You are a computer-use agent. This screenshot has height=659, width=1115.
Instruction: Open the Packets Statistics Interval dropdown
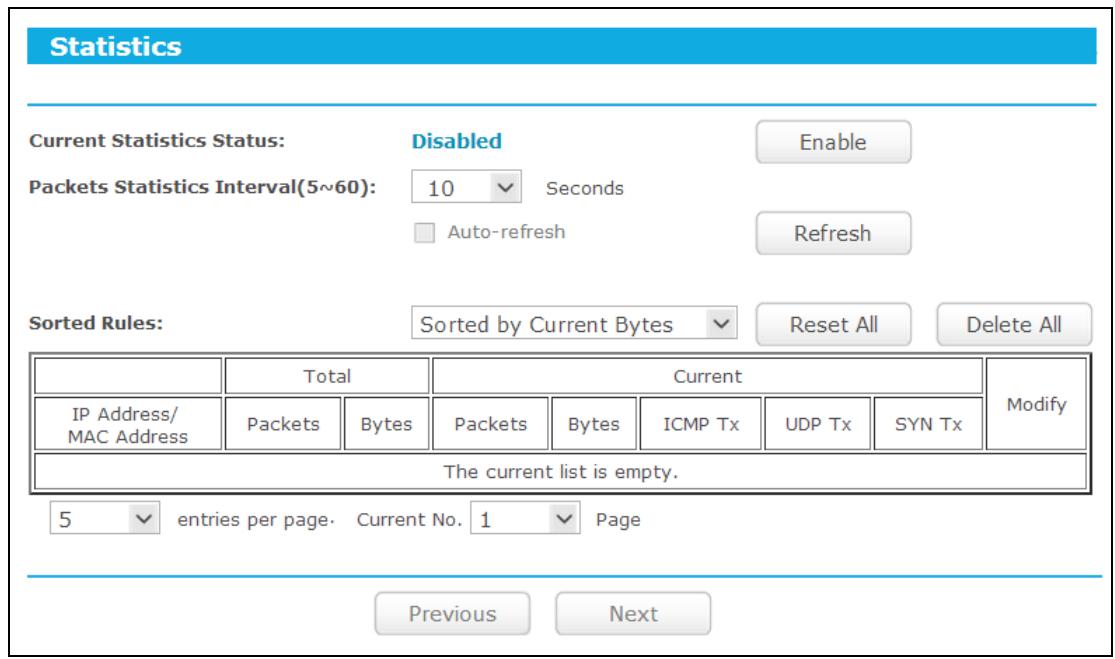466,188
